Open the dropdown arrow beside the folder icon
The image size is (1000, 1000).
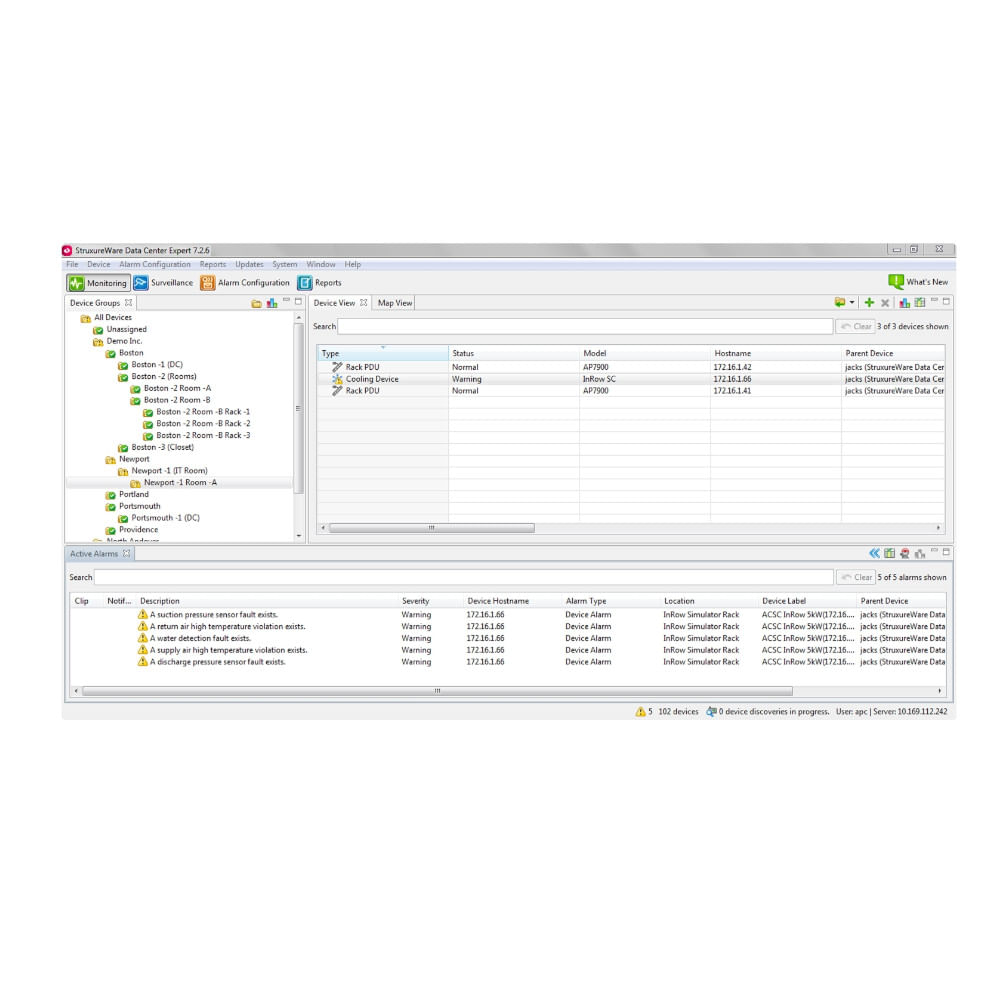(x=852, y=303)
